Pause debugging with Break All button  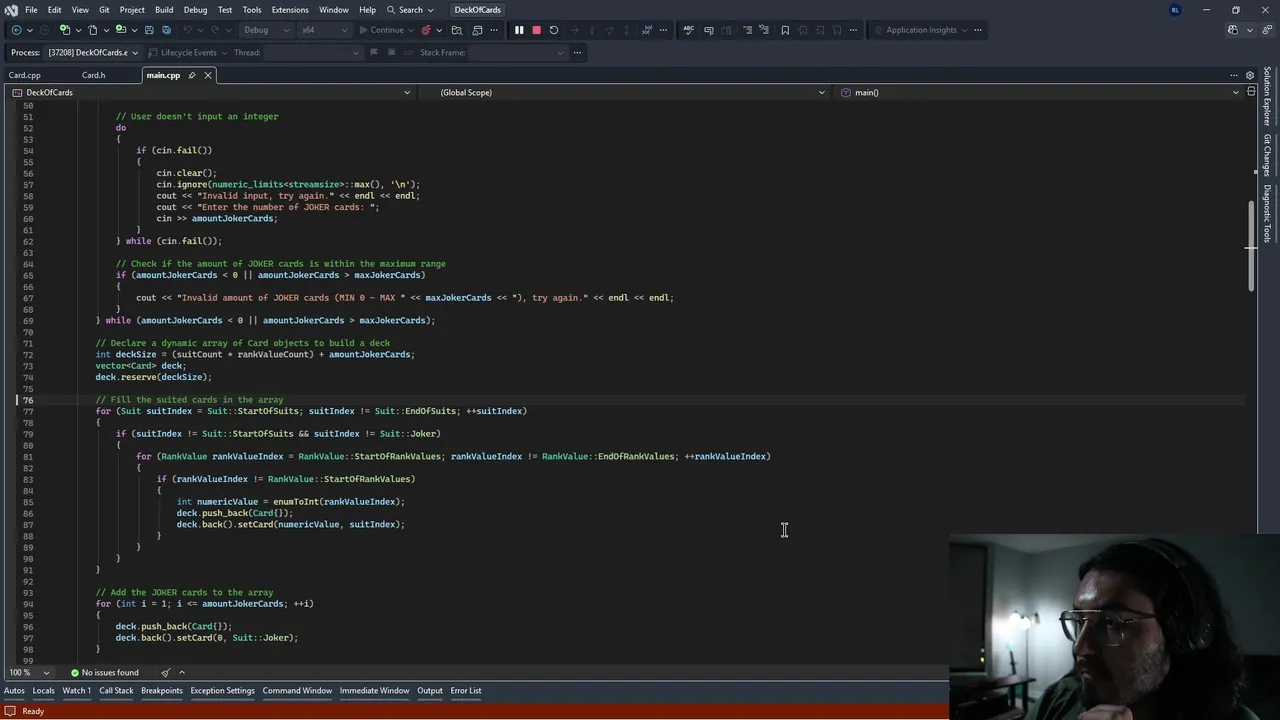point(519,30)
